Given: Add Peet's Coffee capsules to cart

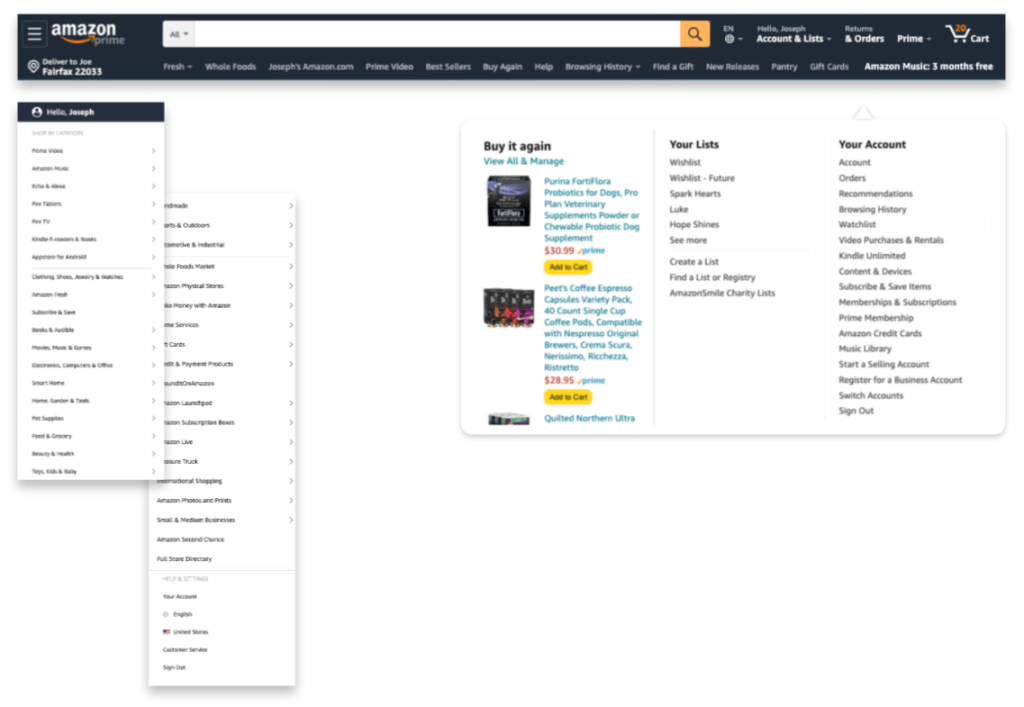Looking at the screenshot, I should point(567,397).
